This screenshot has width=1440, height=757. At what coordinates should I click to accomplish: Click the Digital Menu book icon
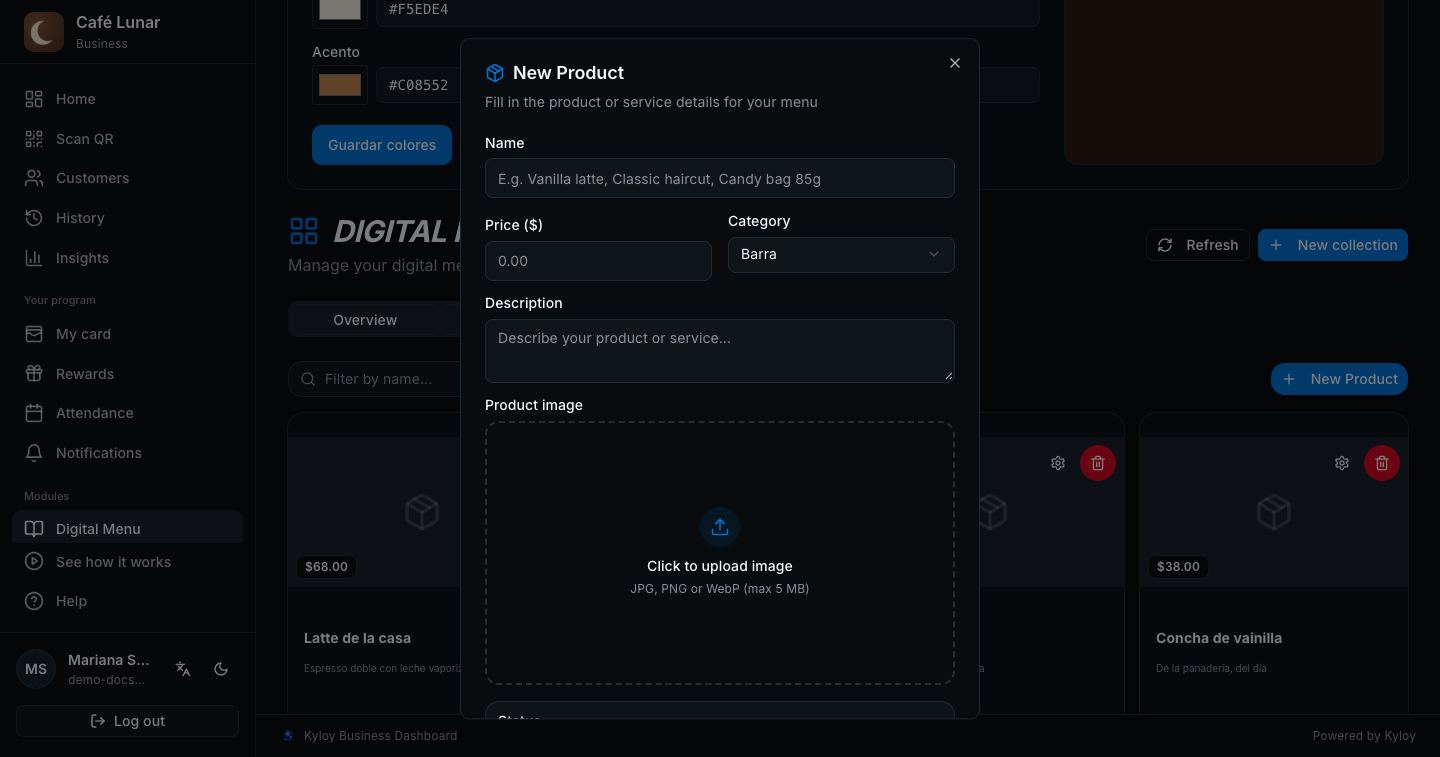point(34,529)
